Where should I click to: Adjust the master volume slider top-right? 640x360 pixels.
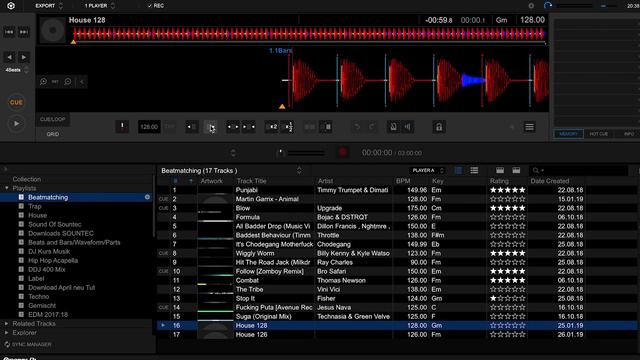click(x=574, y=6)
